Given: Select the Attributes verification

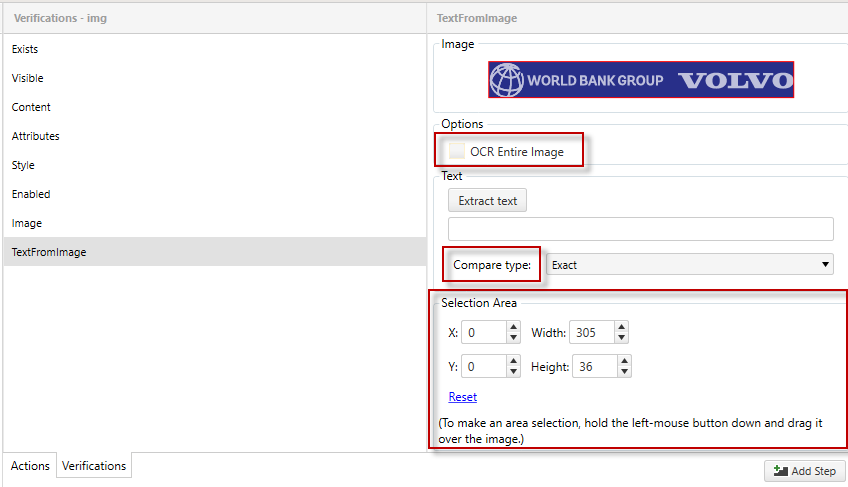Looking at the screenshot, I should [215, 136].
